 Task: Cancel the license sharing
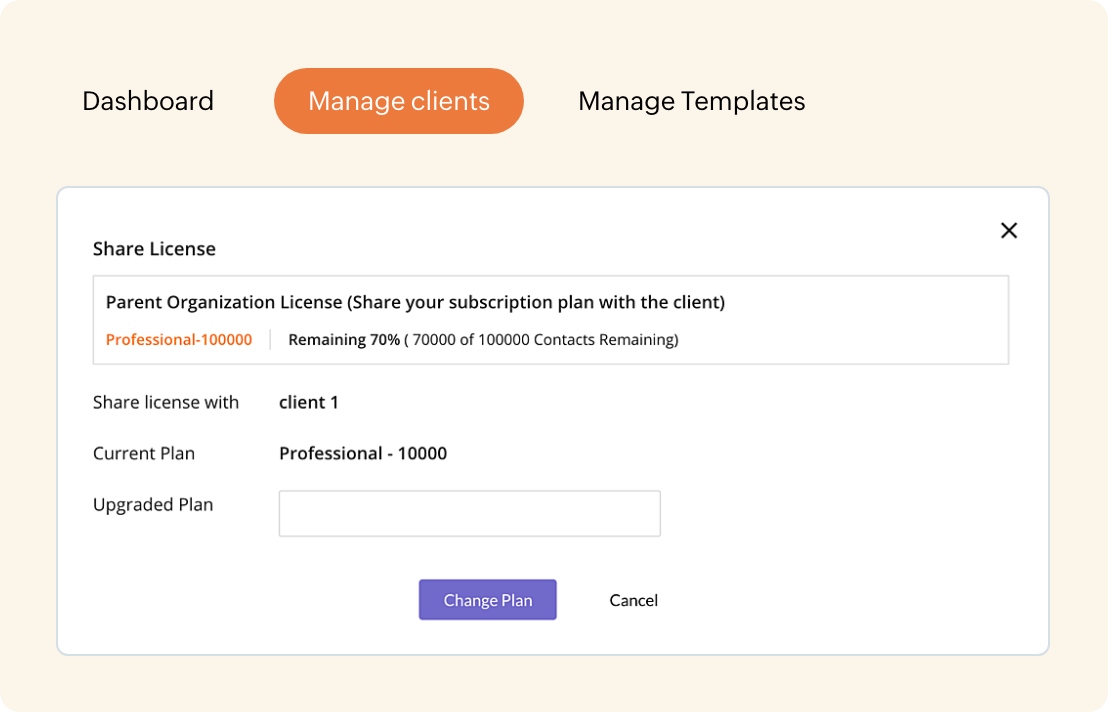[633, 600]
